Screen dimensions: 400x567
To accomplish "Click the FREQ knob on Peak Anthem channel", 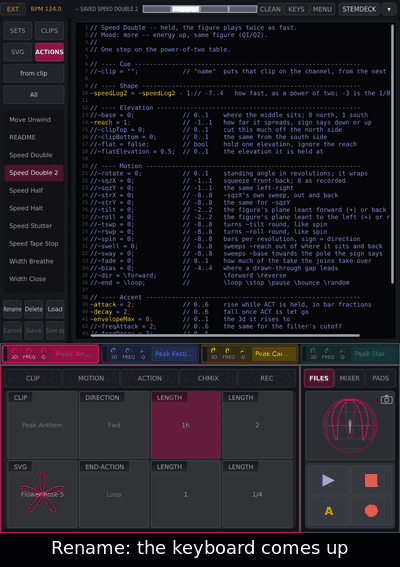I will 29,351.
